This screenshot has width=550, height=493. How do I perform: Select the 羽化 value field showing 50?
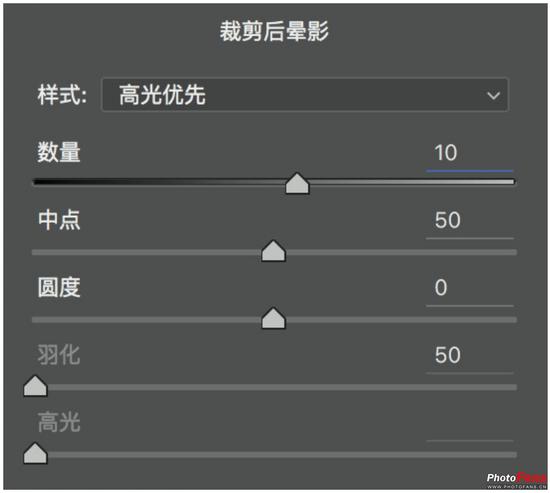click(x=469, y=357)
